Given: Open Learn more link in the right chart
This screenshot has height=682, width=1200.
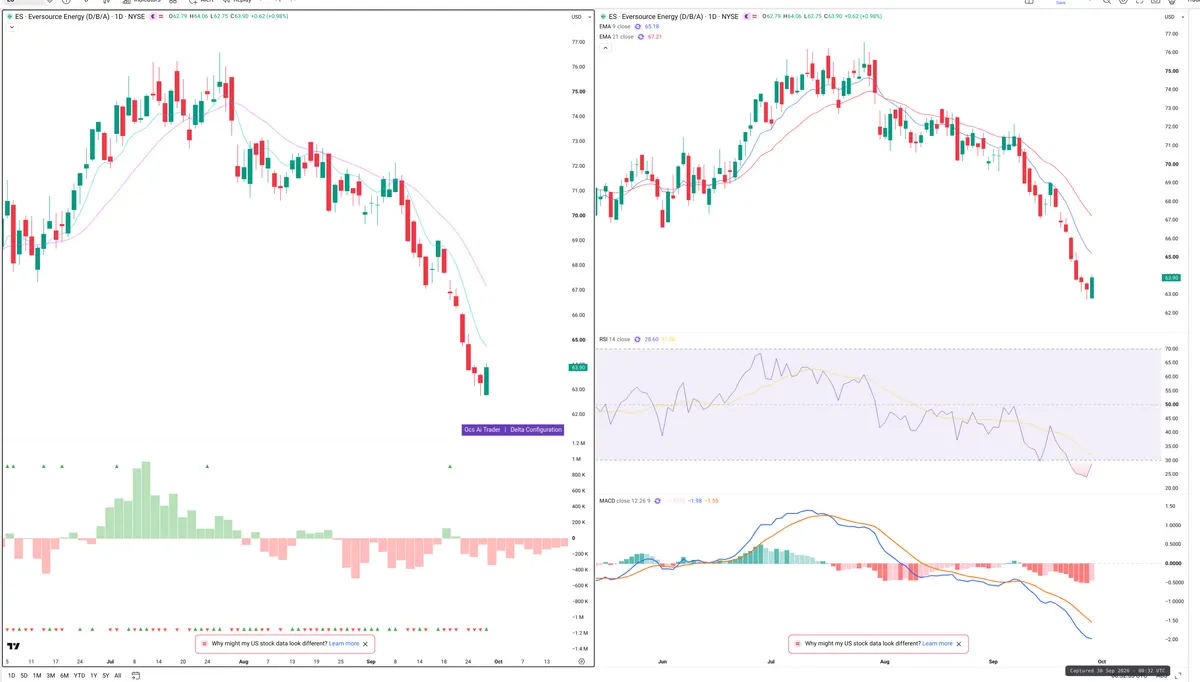Looking at the screenshot, I should [x=937, y=644].
